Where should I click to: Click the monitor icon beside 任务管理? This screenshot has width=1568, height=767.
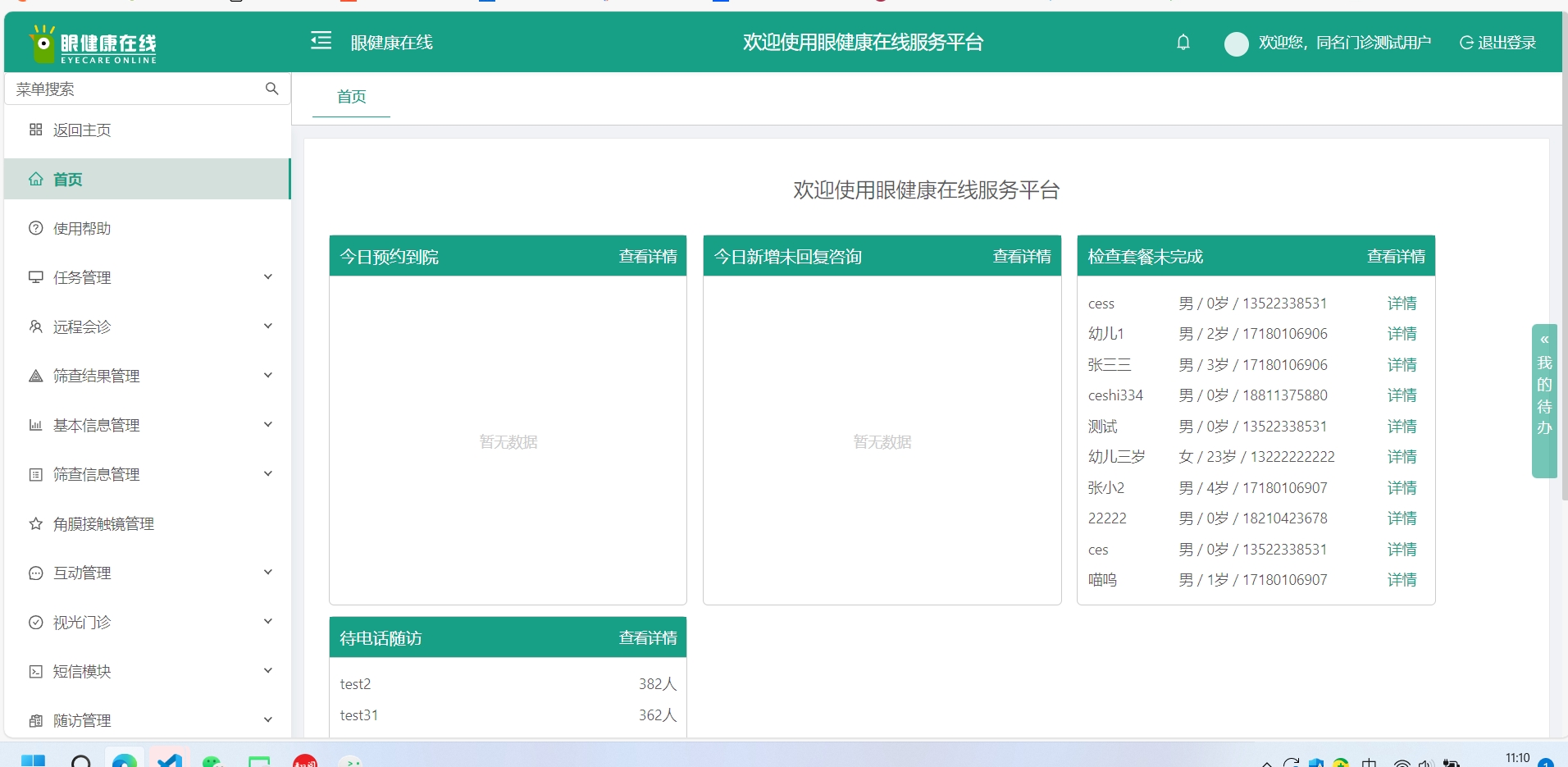pyautogui.click(x=35, y=277)
